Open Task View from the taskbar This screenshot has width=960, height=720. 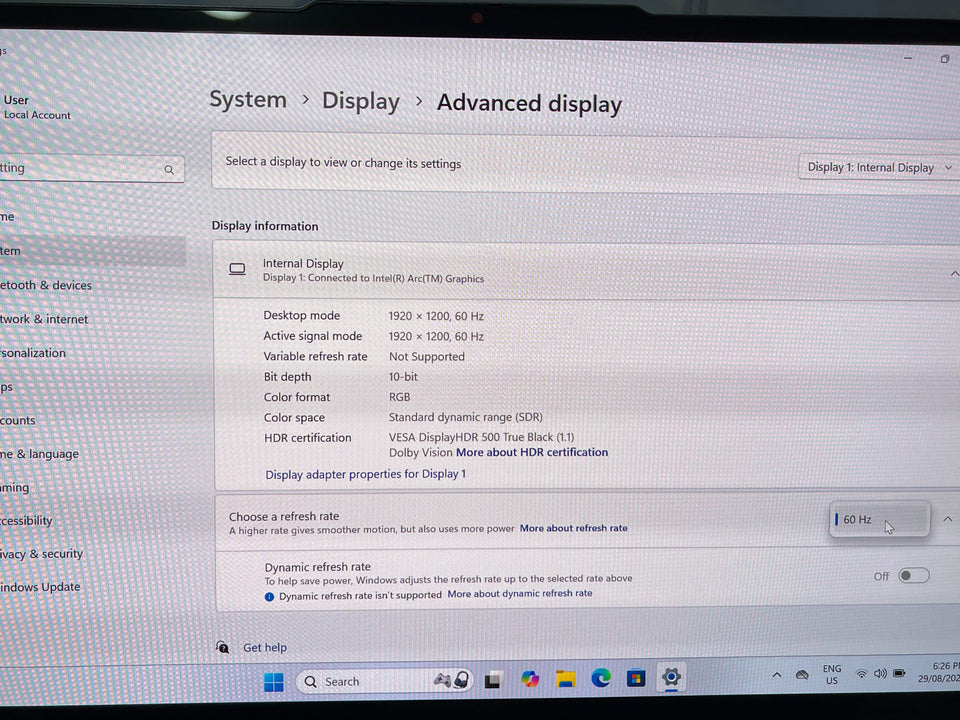point(493,680)
